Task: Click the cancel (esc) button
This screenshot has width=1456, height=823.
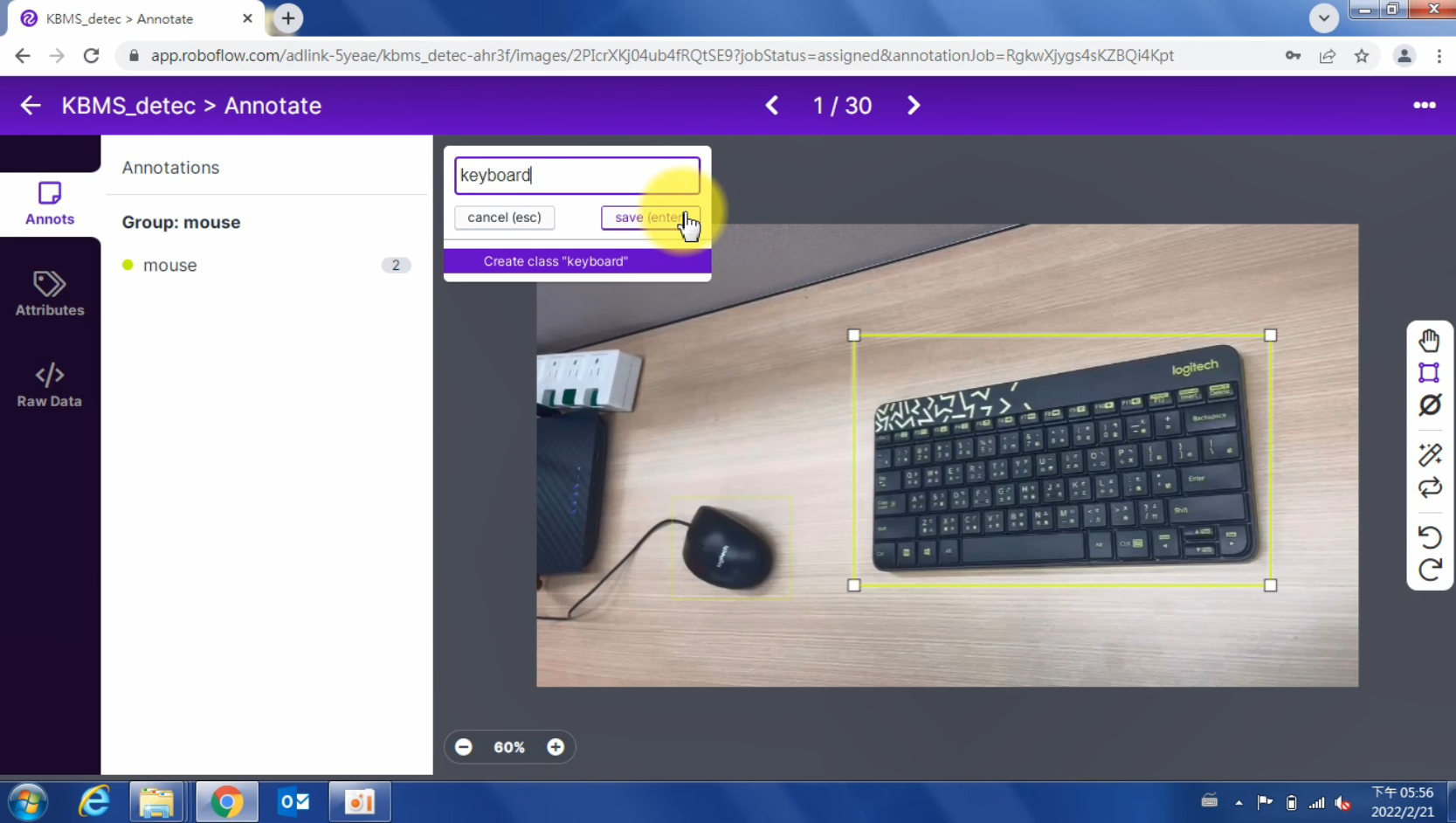Action: 504,218
